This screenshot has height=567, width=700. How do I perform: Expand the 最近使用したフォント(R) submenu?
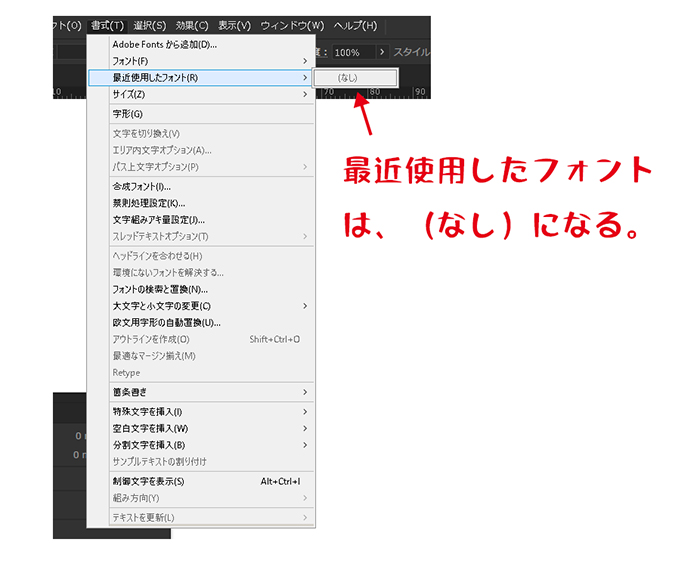155,77
